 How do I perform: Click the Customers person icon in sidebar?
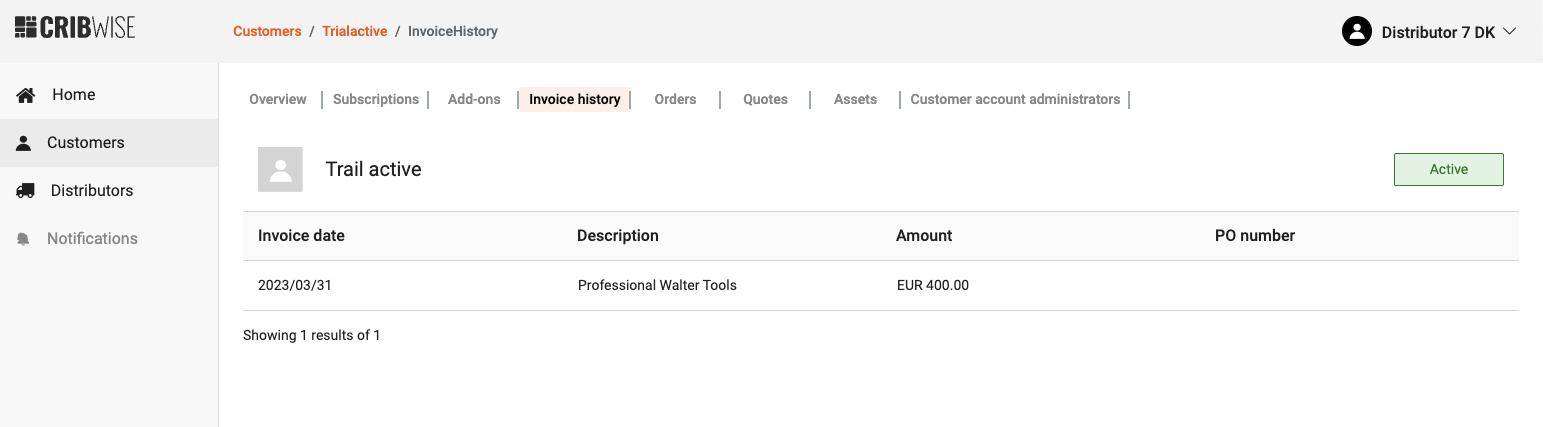click(x=24, y=143)
